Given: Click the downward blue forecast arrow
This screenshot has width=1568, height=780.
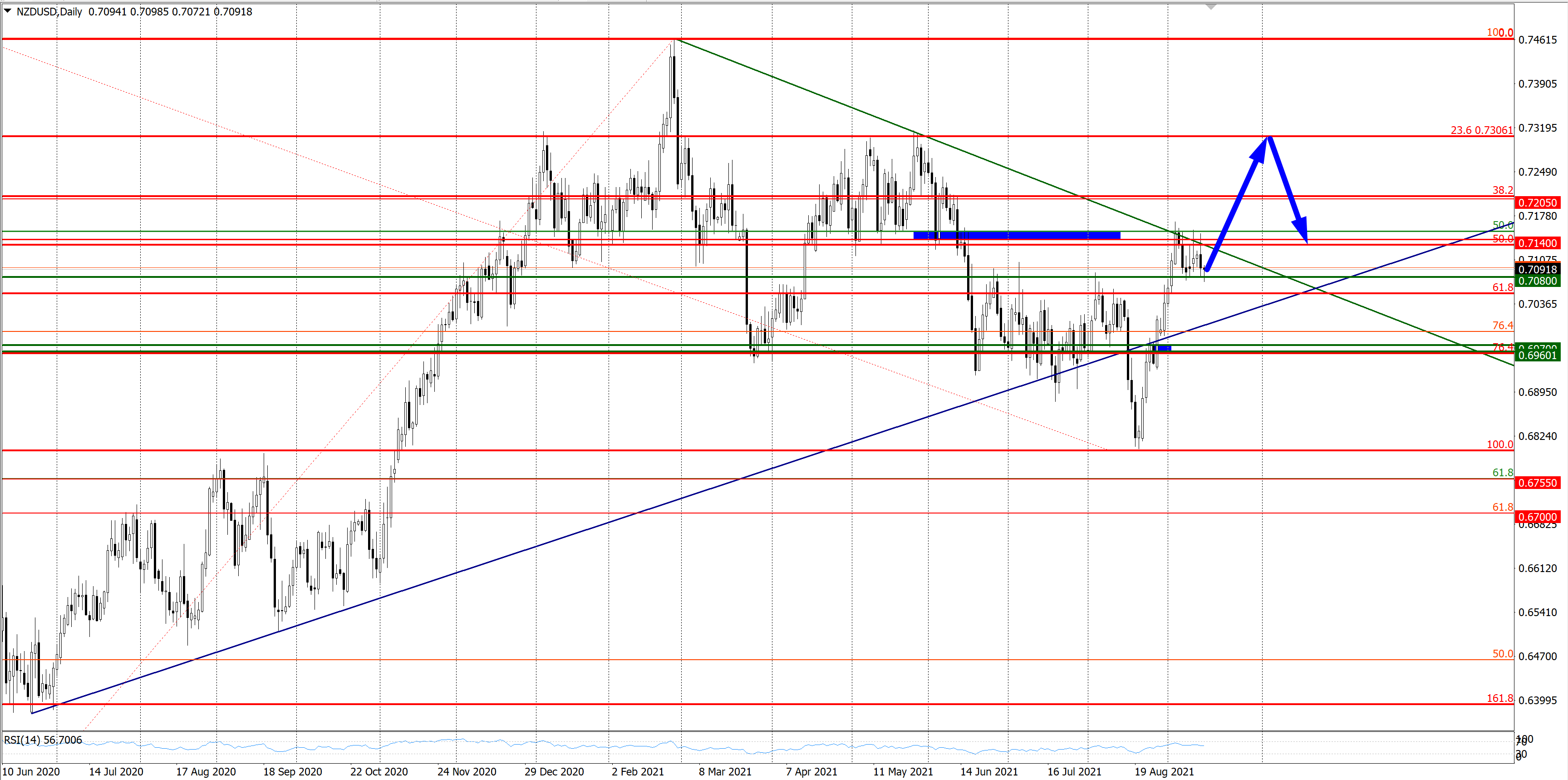Looking at the screenshot, I should click(1288, 191).
